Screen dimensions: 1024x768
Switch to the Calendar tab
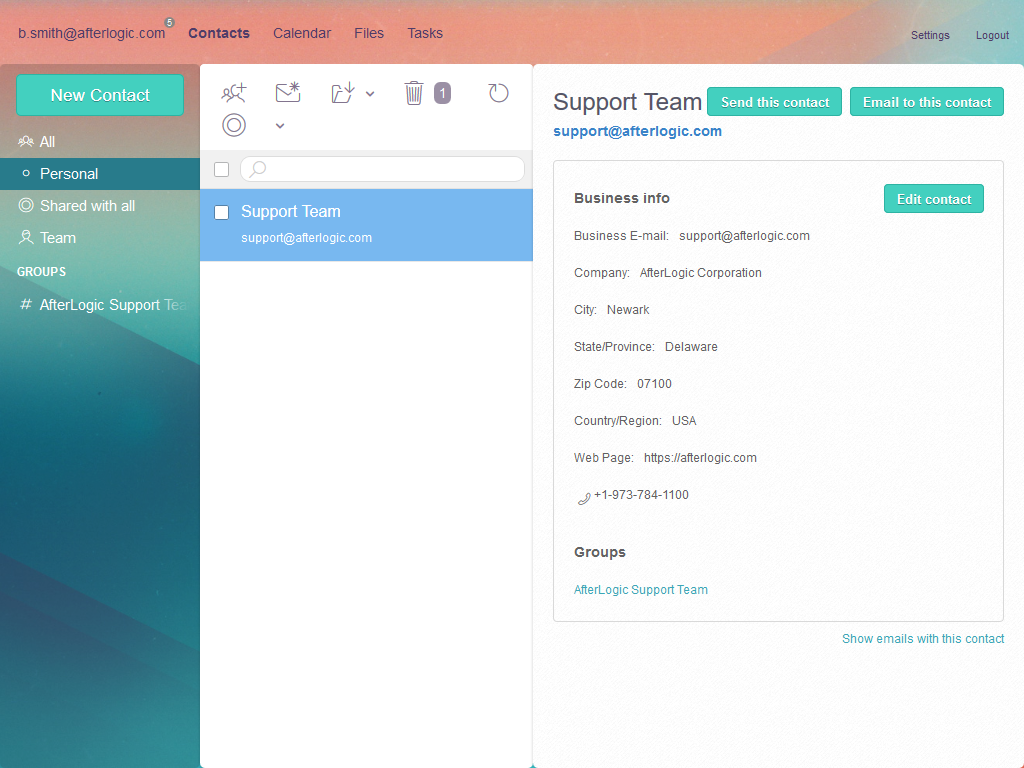pos(302,33)
